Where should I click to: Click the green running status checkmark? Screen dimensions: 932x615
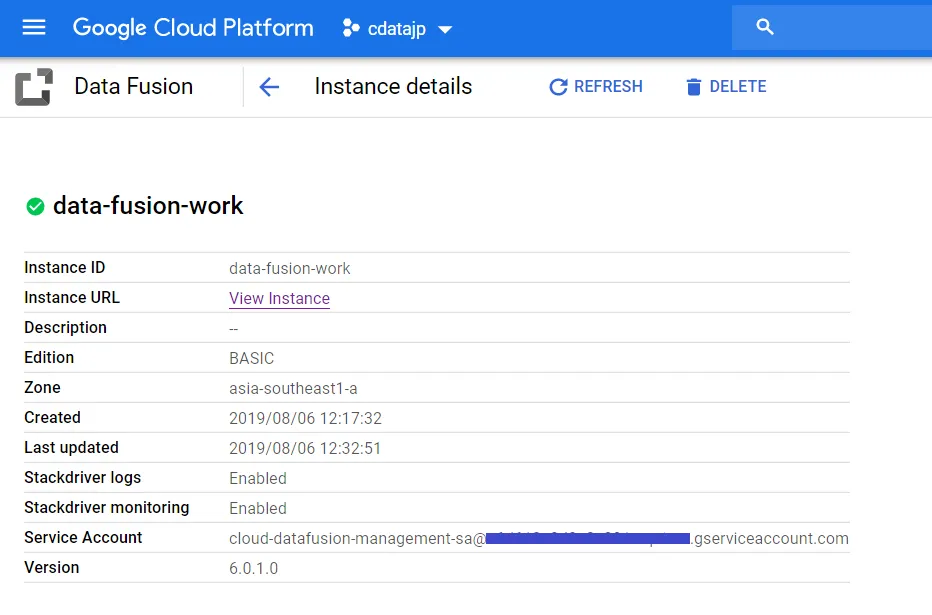35,207
